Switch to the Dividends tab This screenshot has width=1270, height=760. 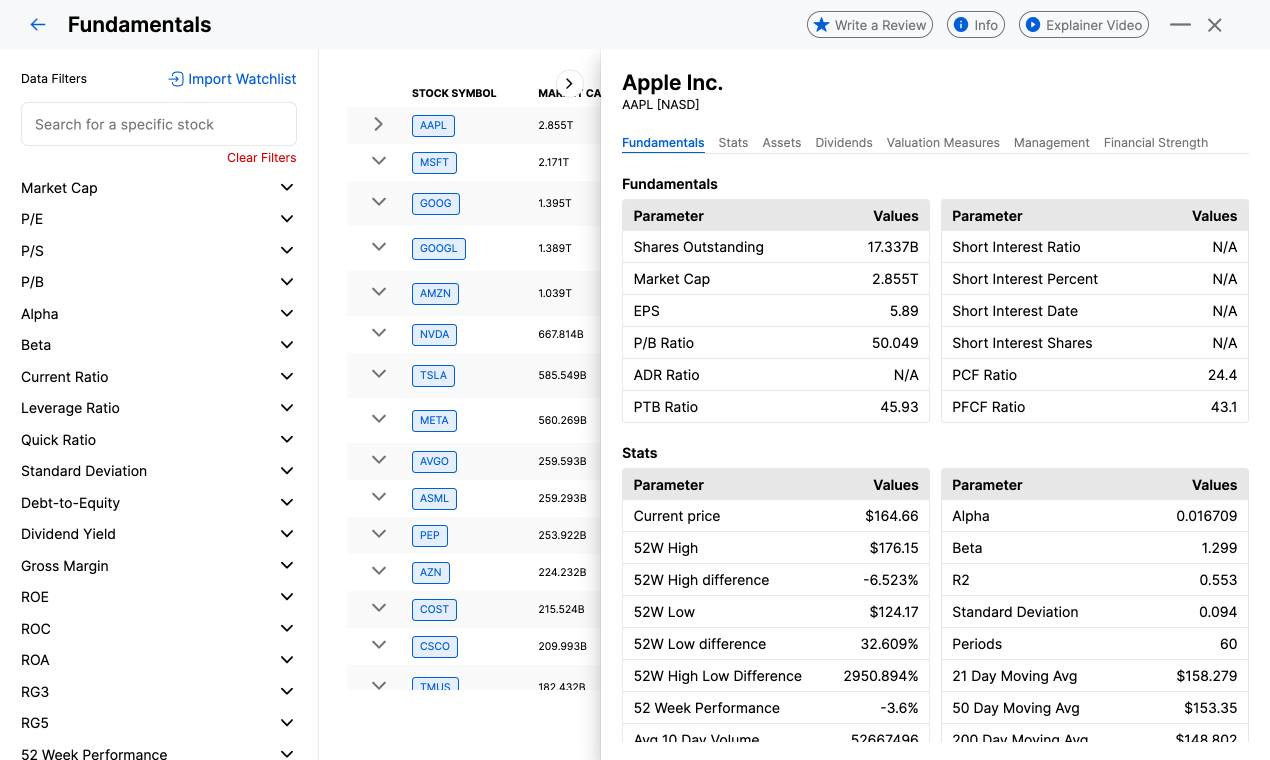pos(844,143)
